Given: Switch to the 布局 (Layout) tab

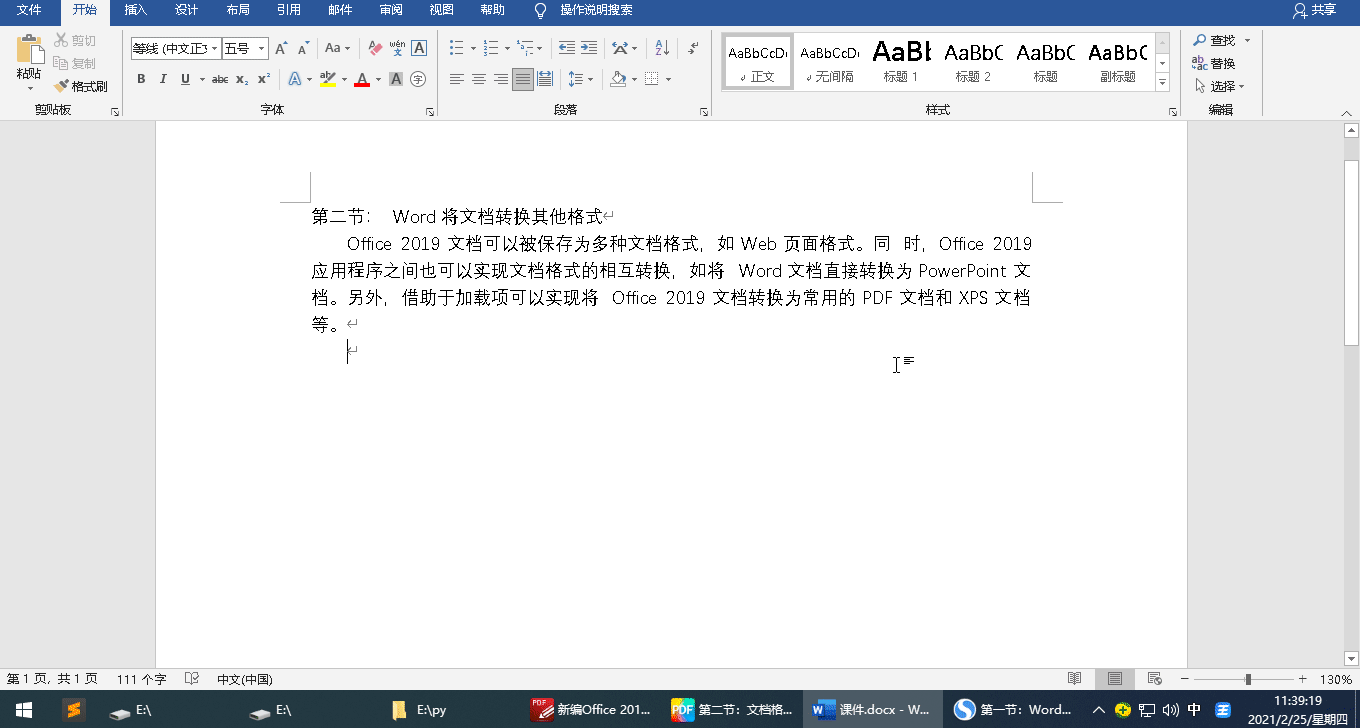Looking at the screenshot, I should coord(238,10).
